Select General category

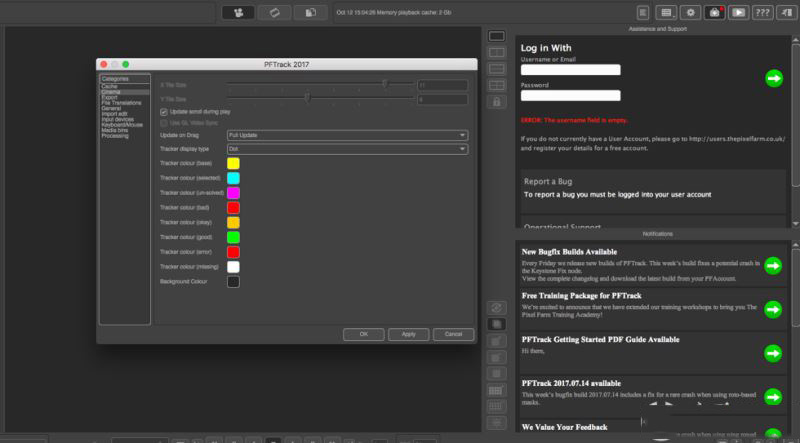pyautogui.click(x=111, y=109)
